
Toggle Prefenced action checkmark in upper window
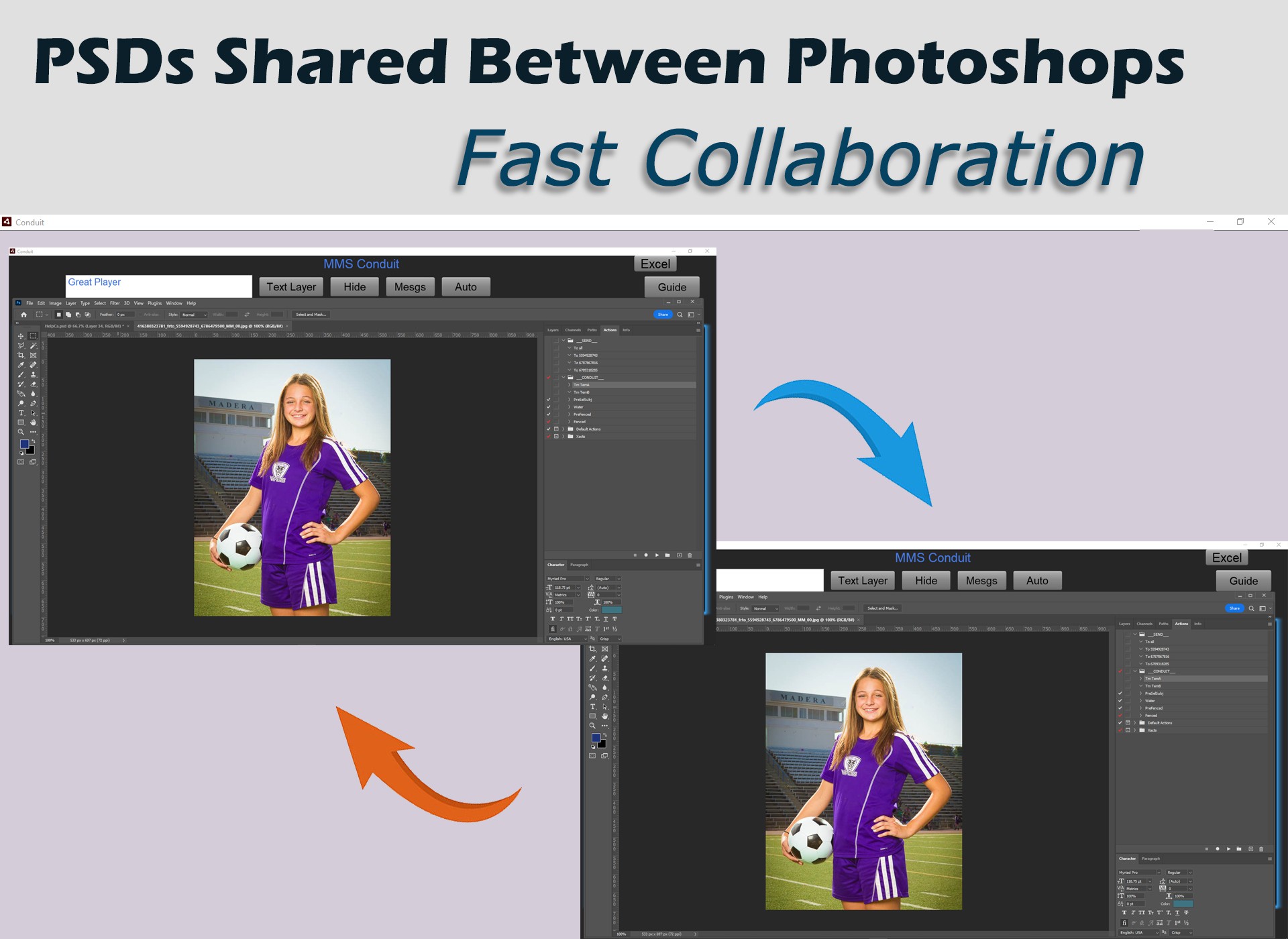pyautogui.click(x=549, y=415)
